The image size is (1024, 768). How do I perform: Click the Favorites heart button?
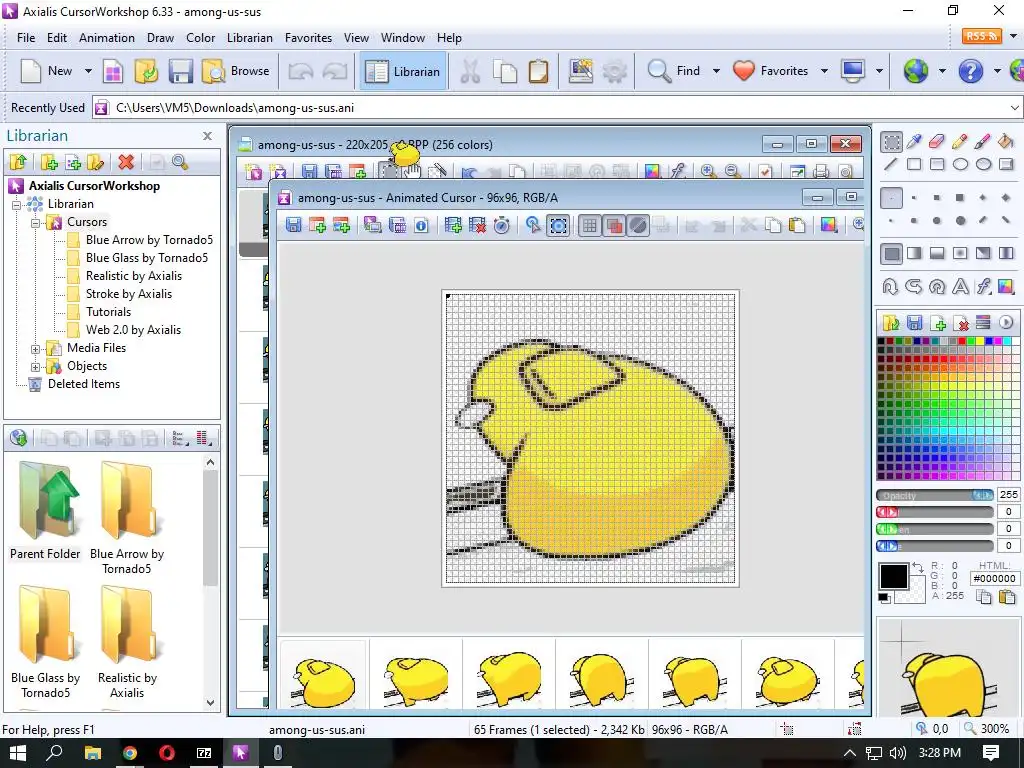771,71
